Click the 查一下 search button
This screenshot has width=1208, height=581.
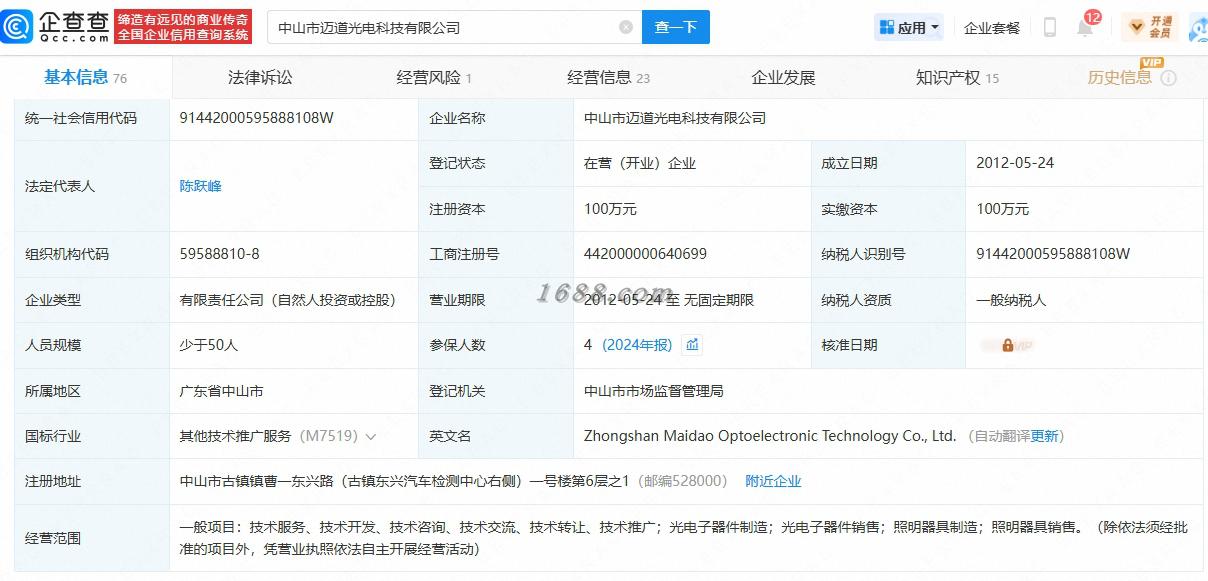tap(676, 27)
